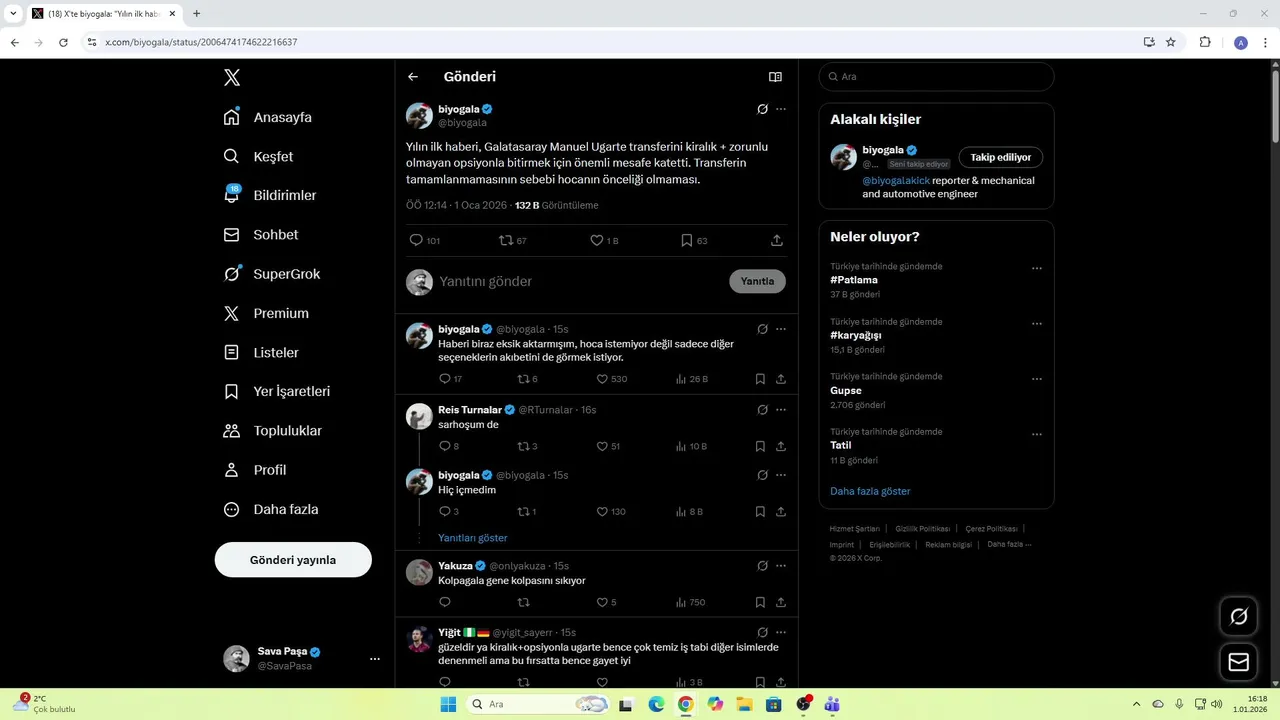Image resolution: width=1280 pixels, height=720 pixels.
Task: Open File Explorer from taskbar
Action: tap(744, 704)
